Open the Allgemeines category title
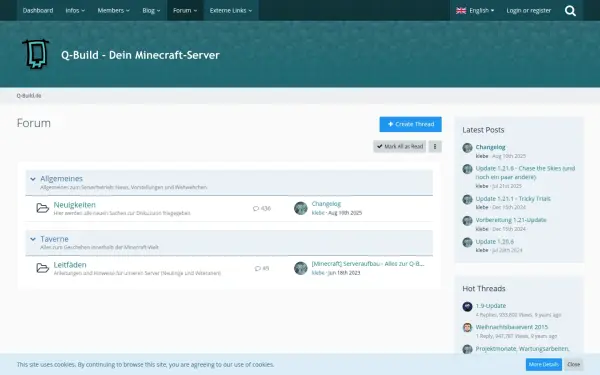The height and width of the screenshot is (375, 600). [x=61, y=179]
